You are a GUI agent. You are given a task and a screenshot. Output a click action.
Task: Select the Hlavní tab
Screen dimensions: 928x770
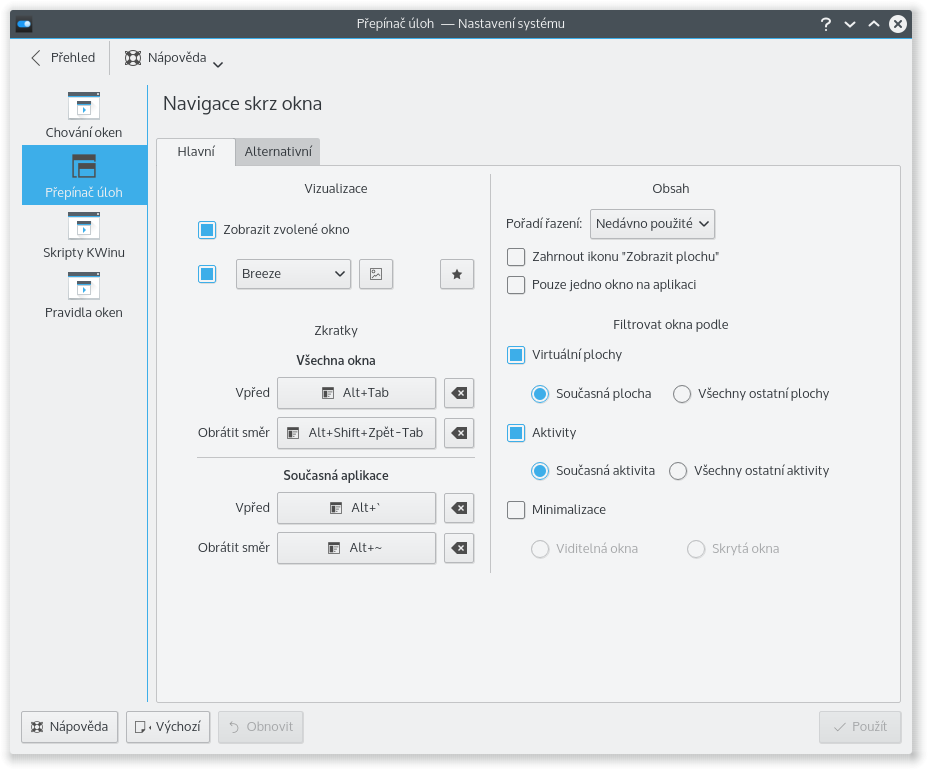(x=195, y=152)
